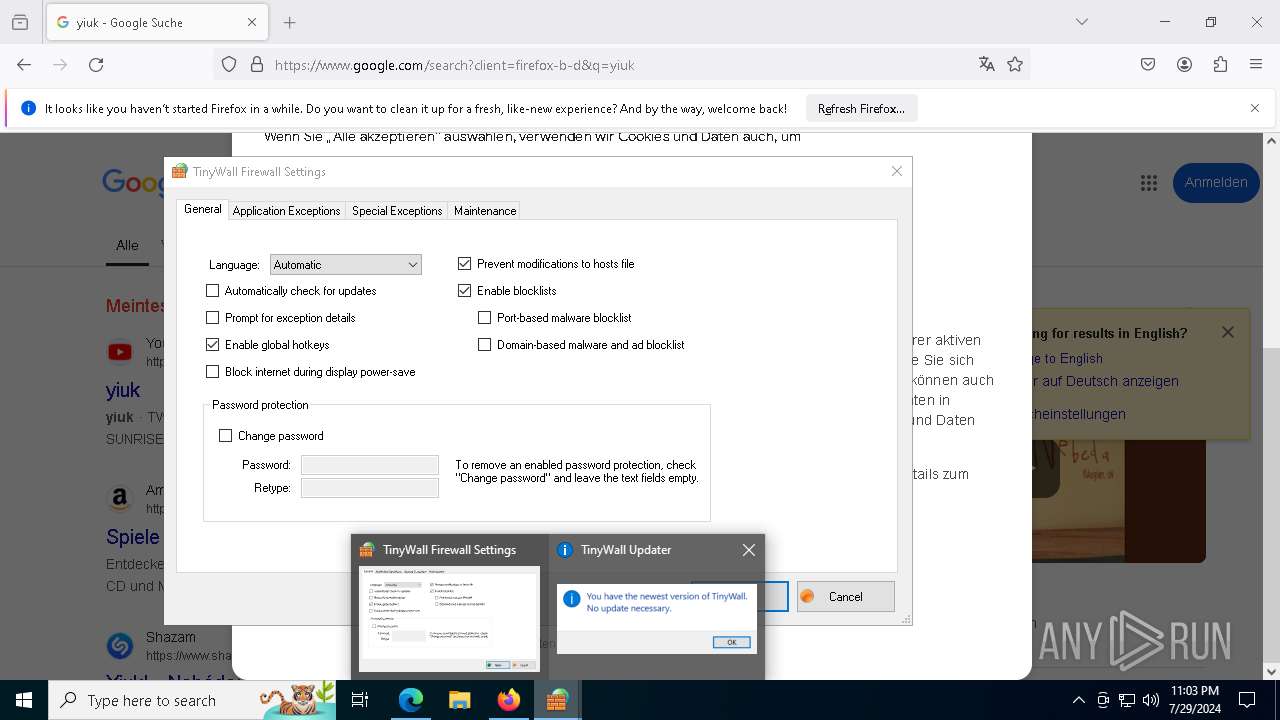Uncheck Enable global hotkeys
This screenshot has width=1280, height=720.
[x=212, y=345]
